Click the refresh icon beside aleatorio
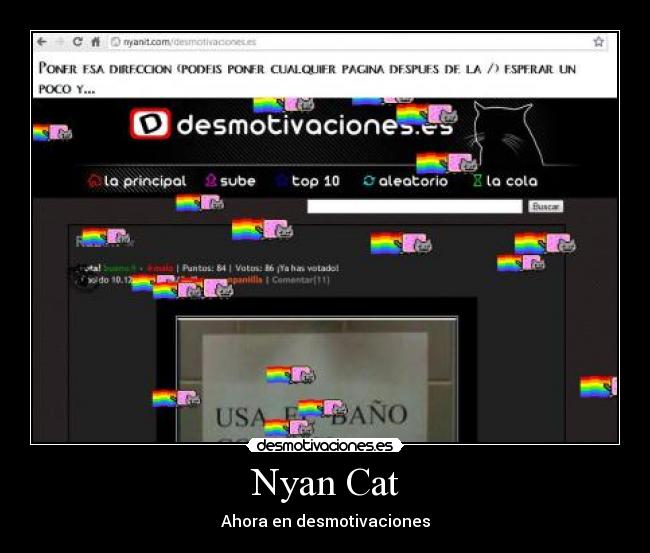 pyautogui.click(x=369, y=181)
